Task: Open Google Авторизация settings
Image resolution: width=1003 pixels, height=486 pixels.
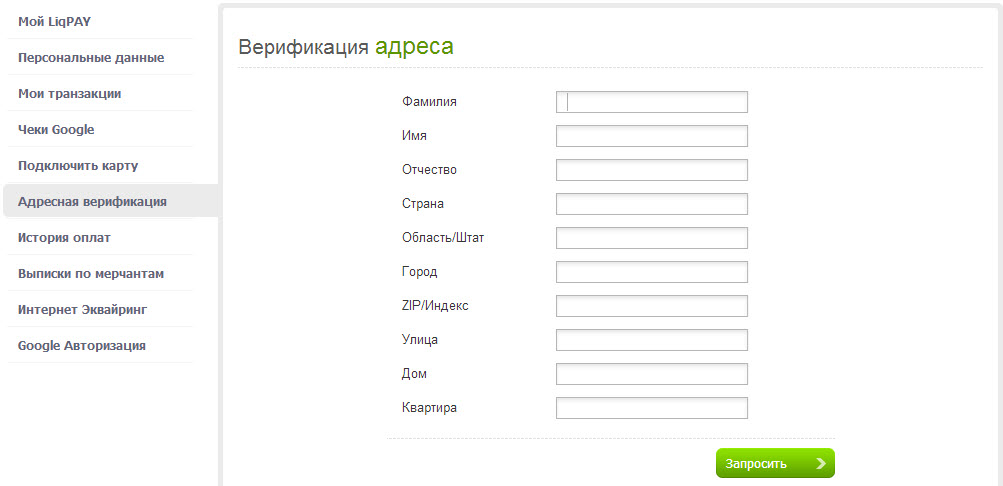Action: [82, 345]
